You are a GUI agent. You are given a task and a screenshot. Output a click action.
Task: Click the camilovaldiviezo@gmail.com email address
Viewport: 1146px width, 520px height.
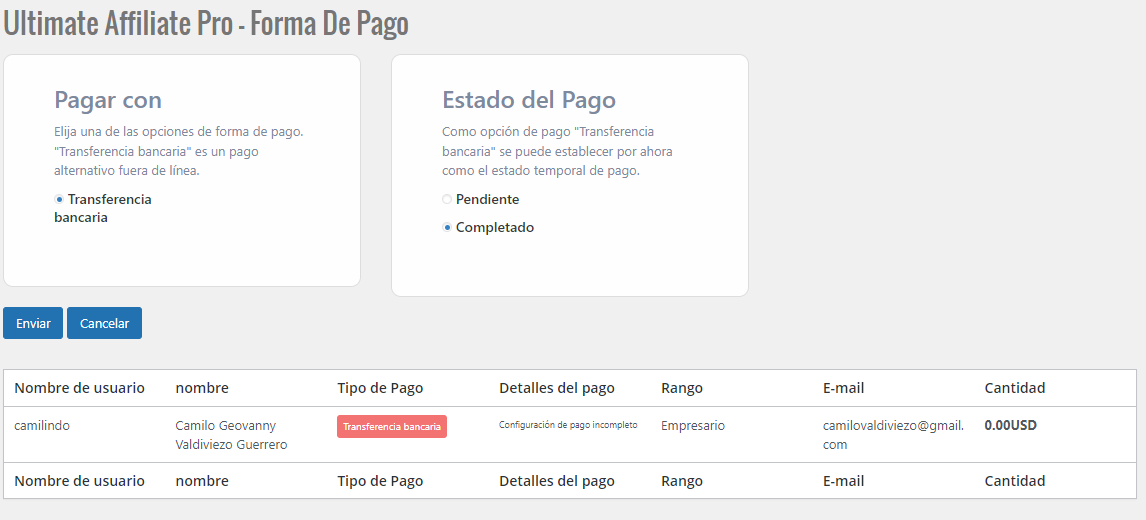pos(893,434)
